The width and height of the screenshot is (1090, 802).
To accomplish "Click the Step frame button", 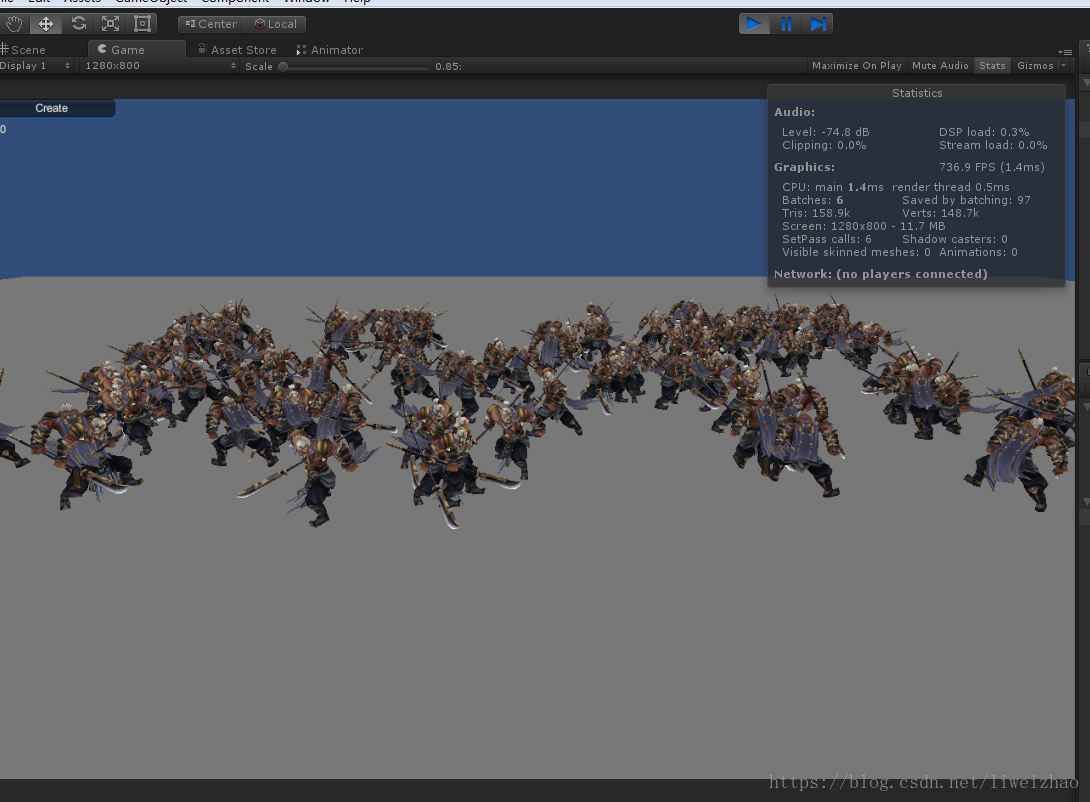I will click(x=818, y=24).
